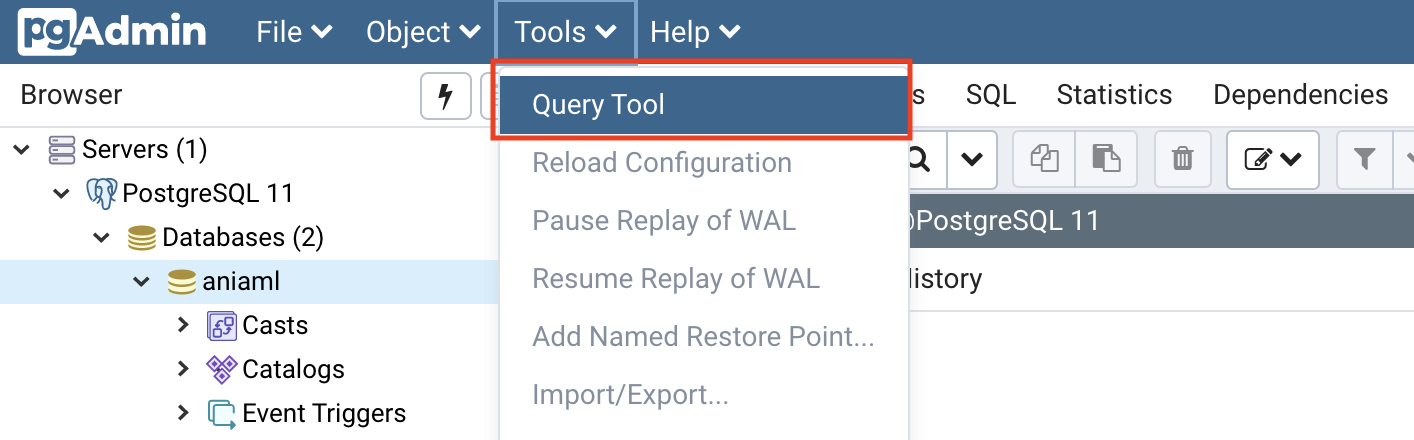Click the Casts icon
Viewport: 1414px width, 440px height.
click(x=221, y=326)
